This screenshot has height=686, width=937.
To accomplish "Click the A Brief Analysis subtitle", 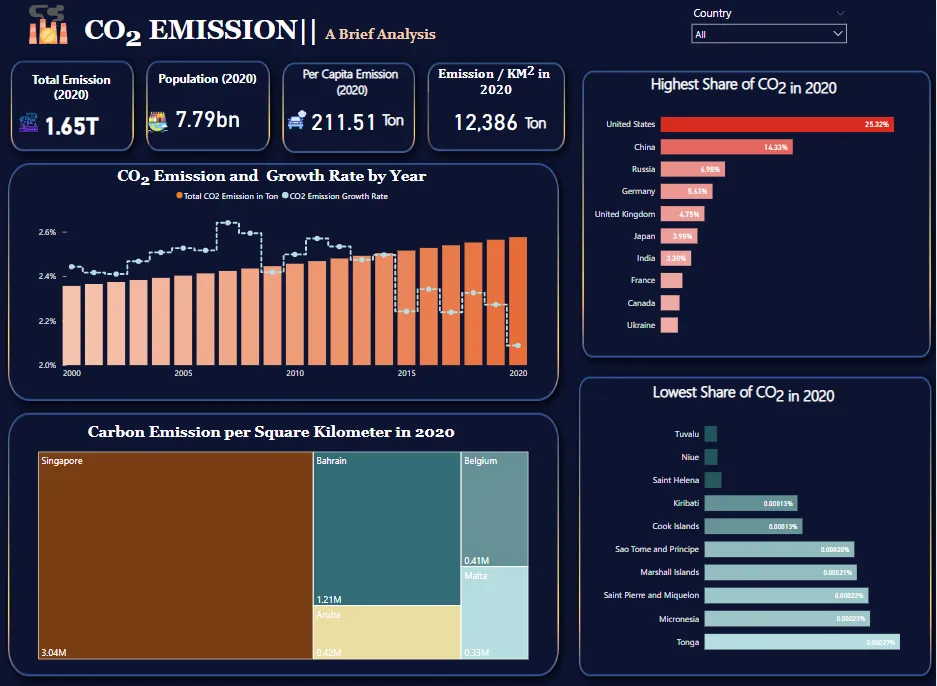I will tap(380, 34).
